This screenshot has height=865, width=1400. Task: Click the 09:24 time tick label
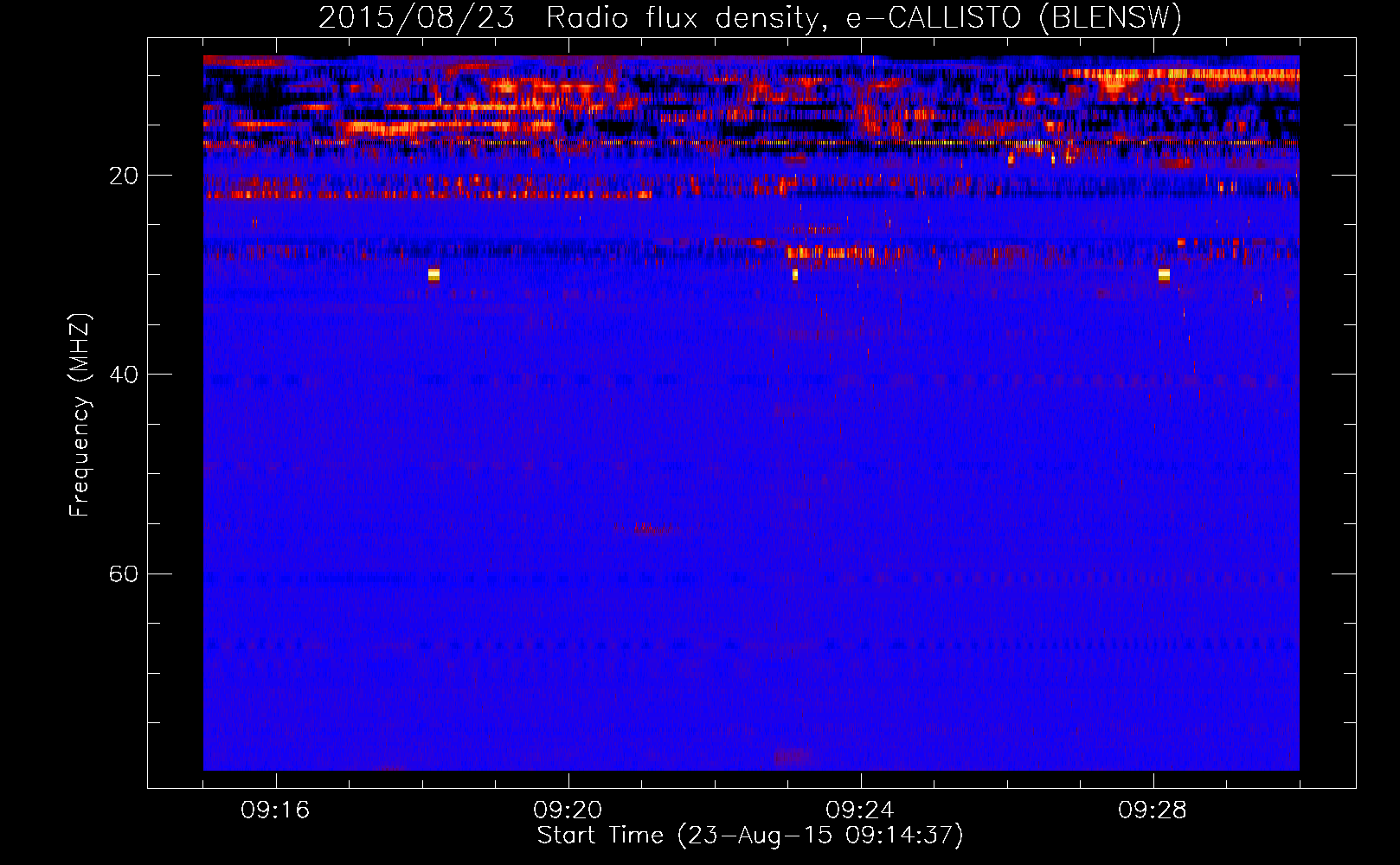(860, 811)
